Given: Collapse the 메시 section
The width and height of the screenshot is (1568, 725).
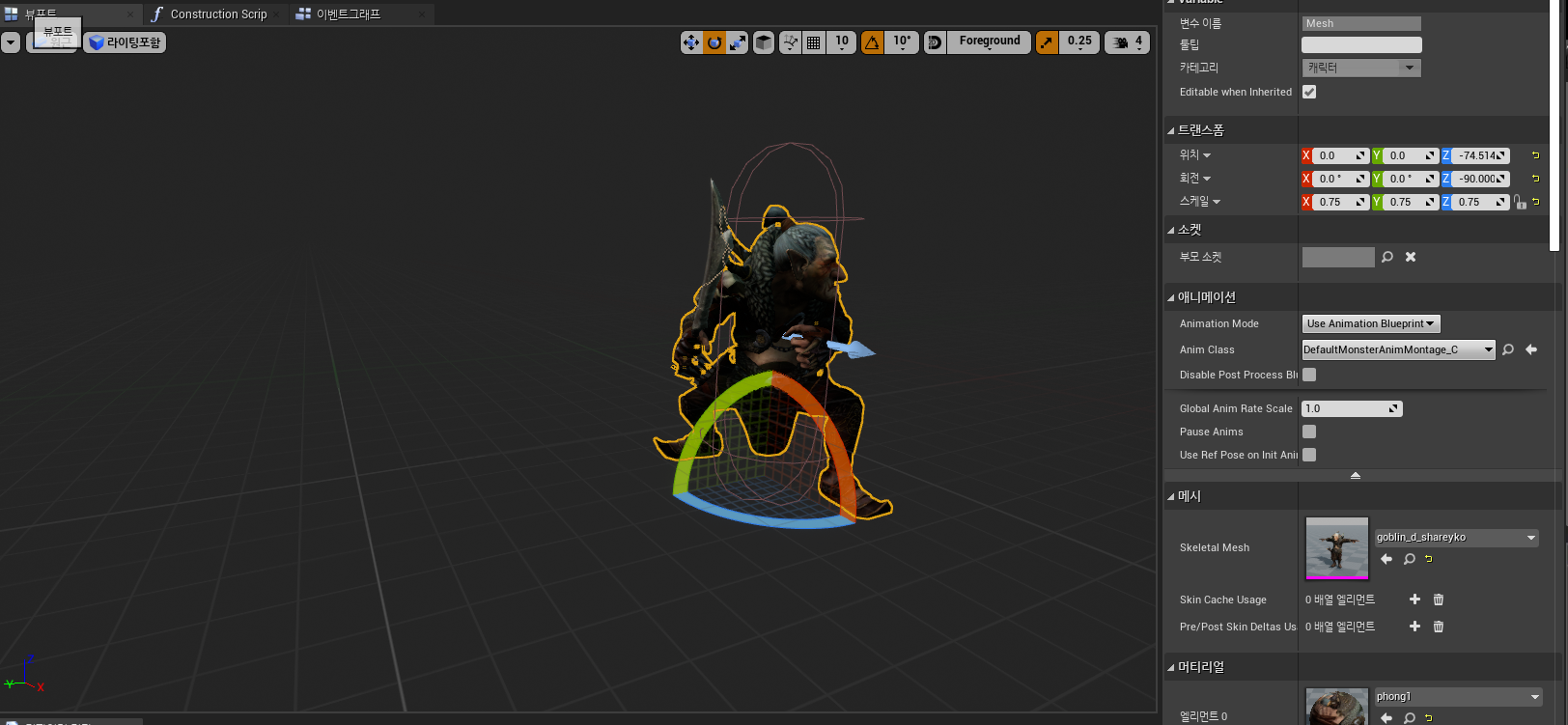Looking at the screenshot, I should pos(1171,496).
